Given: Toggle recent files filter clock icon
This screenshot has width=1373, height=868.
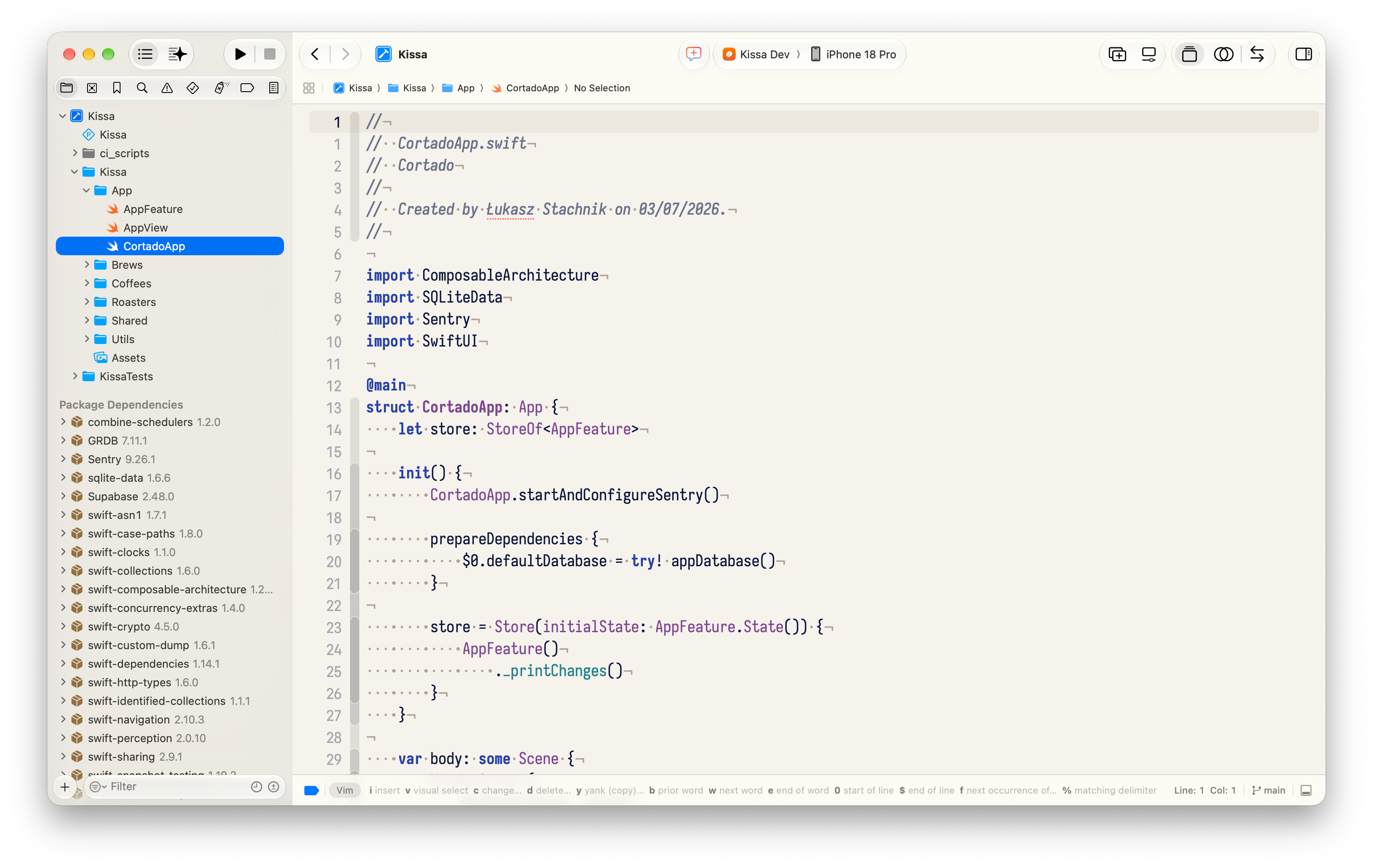Looking at the screenshot, I should (257, 786).
